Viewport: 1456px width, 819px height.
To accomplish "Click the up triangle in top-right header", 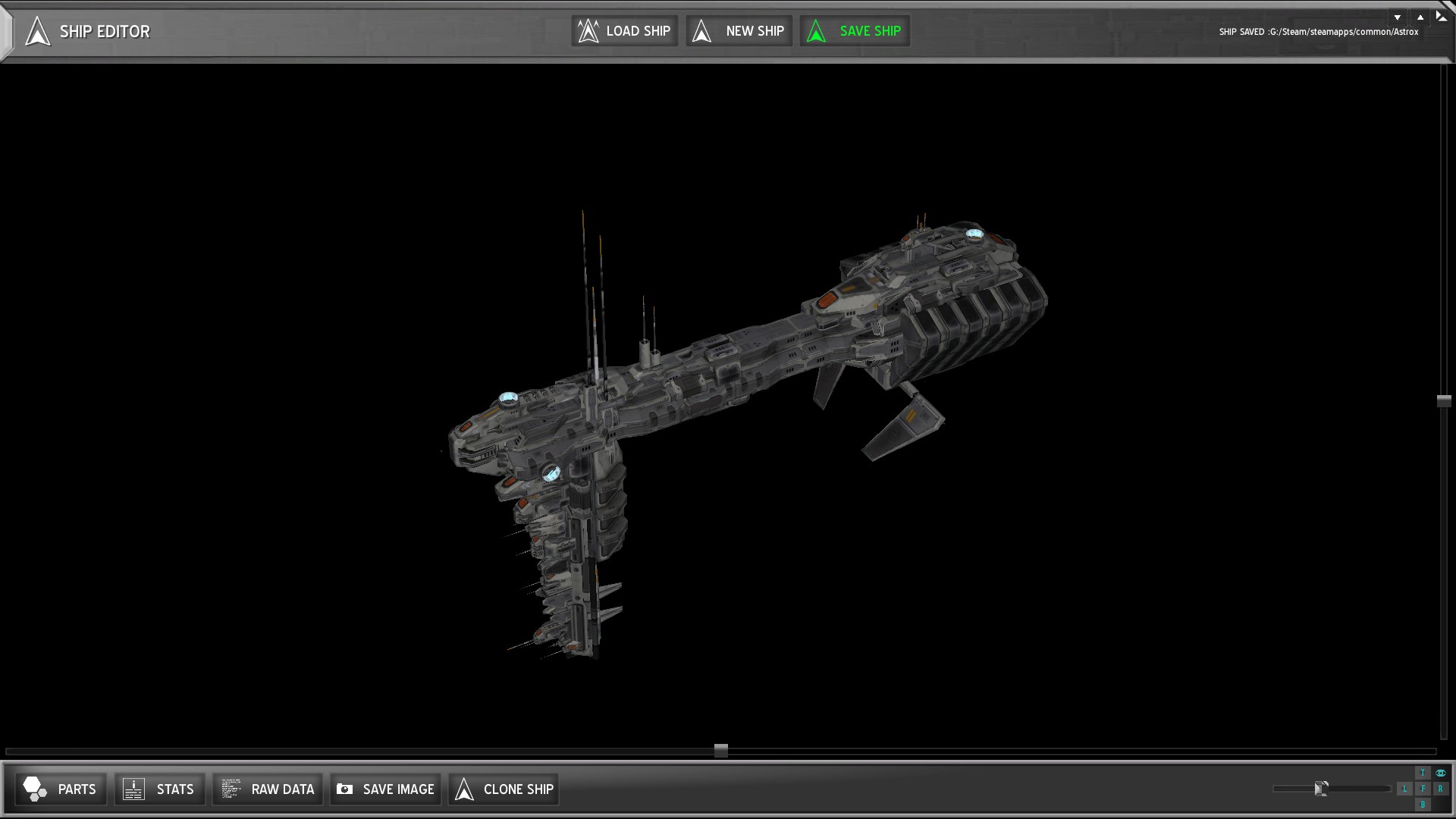I will point(1420,17).
